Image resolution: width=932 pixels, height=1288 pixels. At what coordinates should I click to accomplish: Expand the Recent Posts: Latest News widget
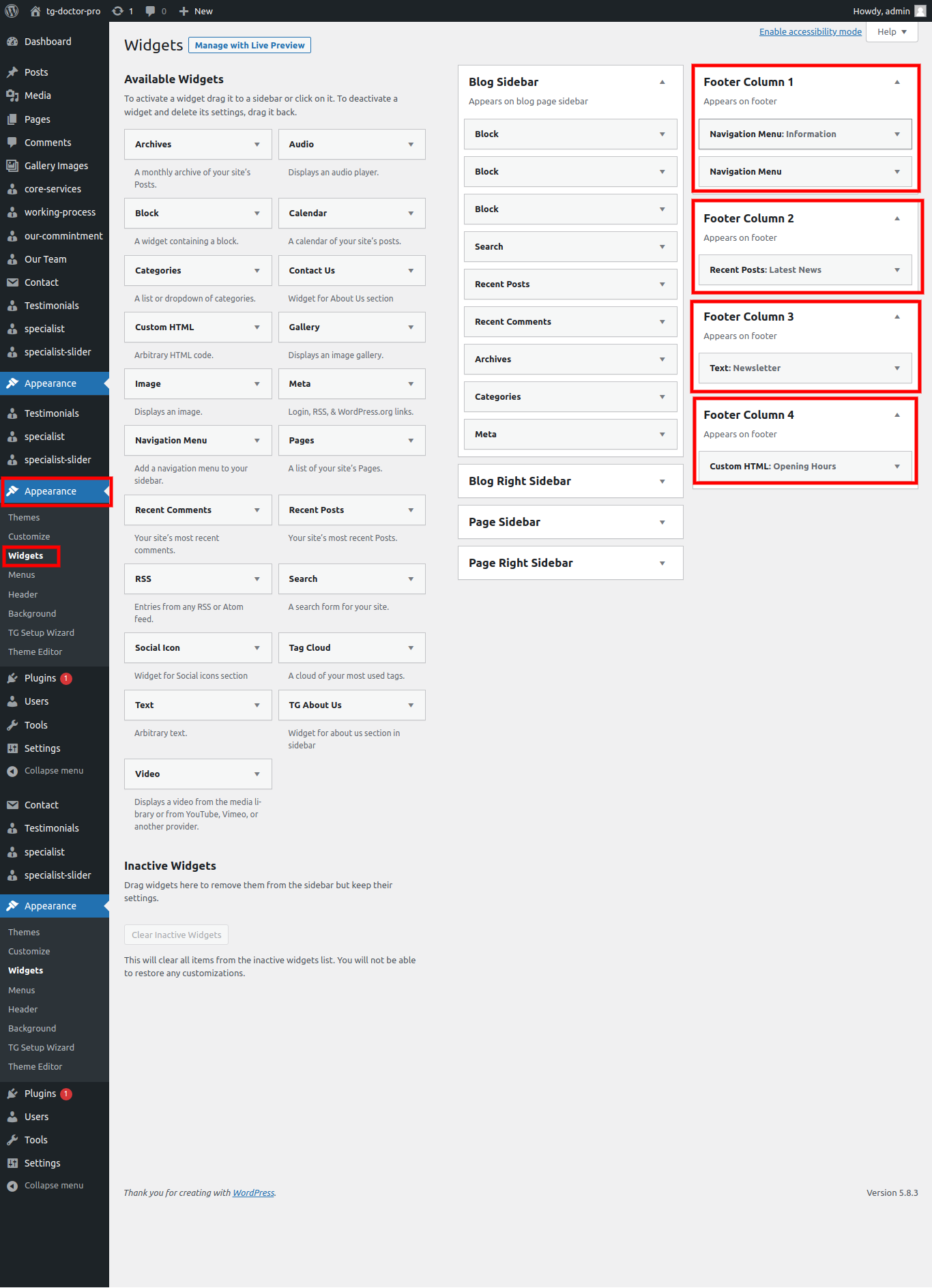pyautogui.click(x=897, y=270)
